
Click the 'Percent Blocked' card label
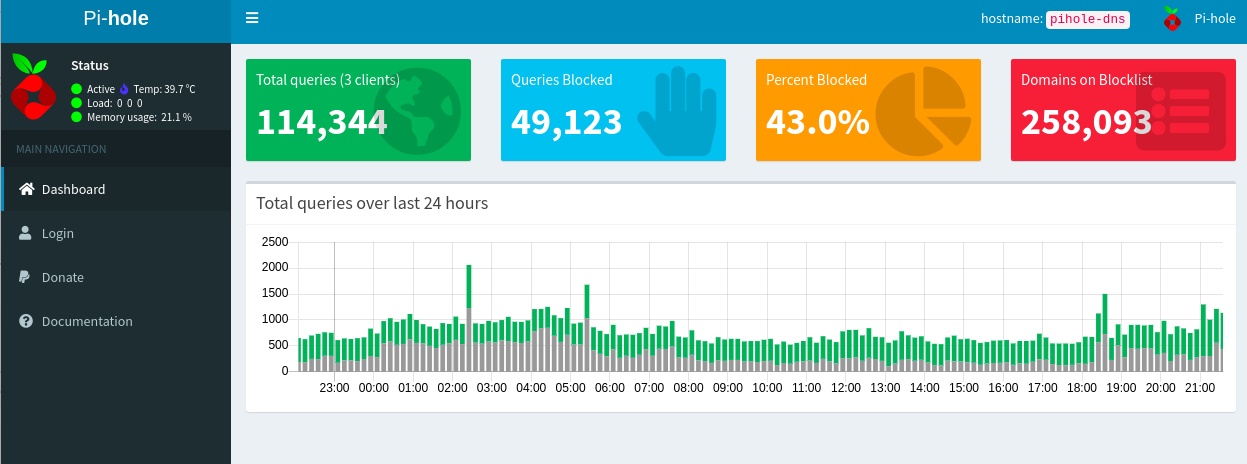(816, 80)
